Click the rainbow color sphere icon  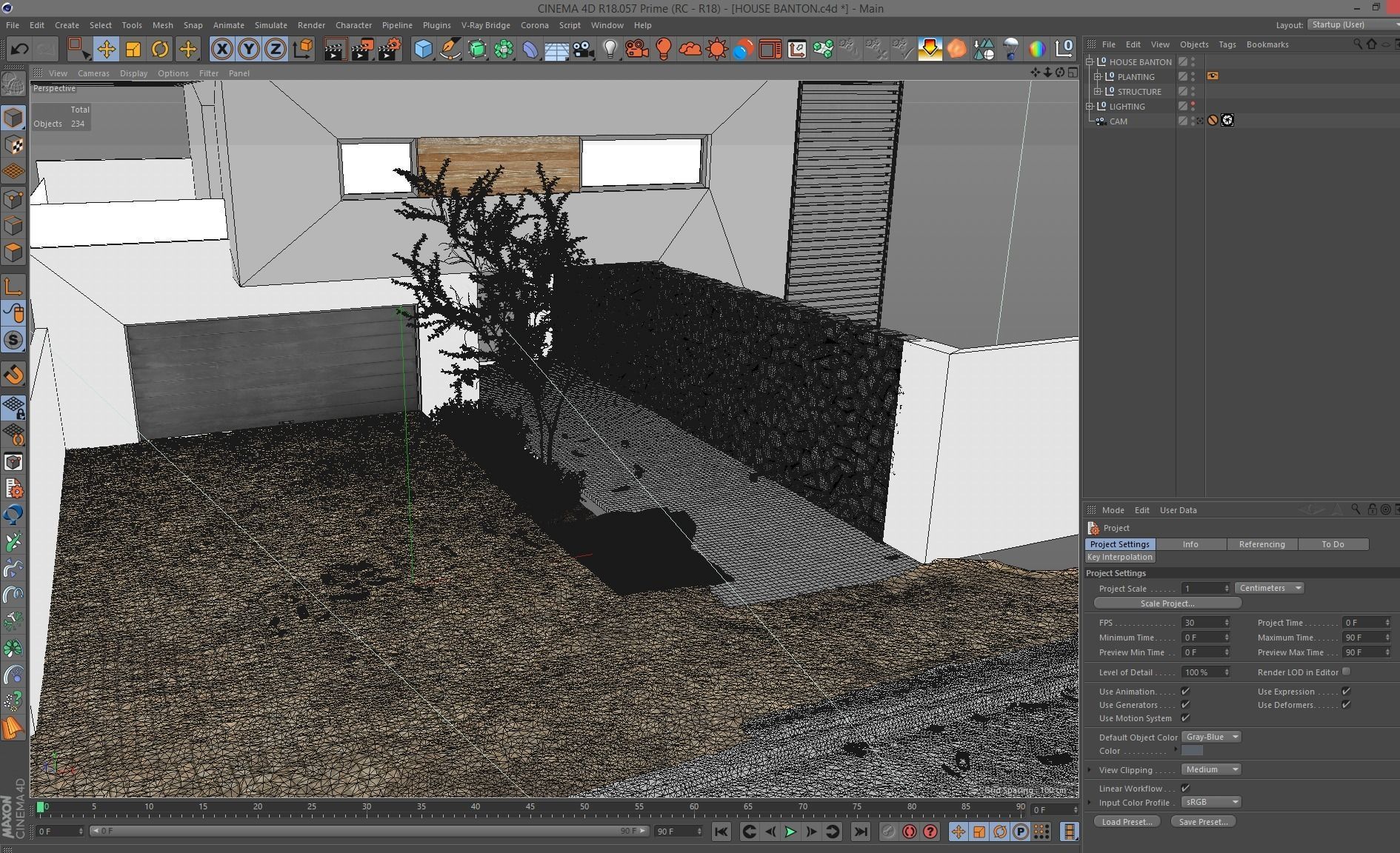pyautogui.click(x=1037, y=50)
